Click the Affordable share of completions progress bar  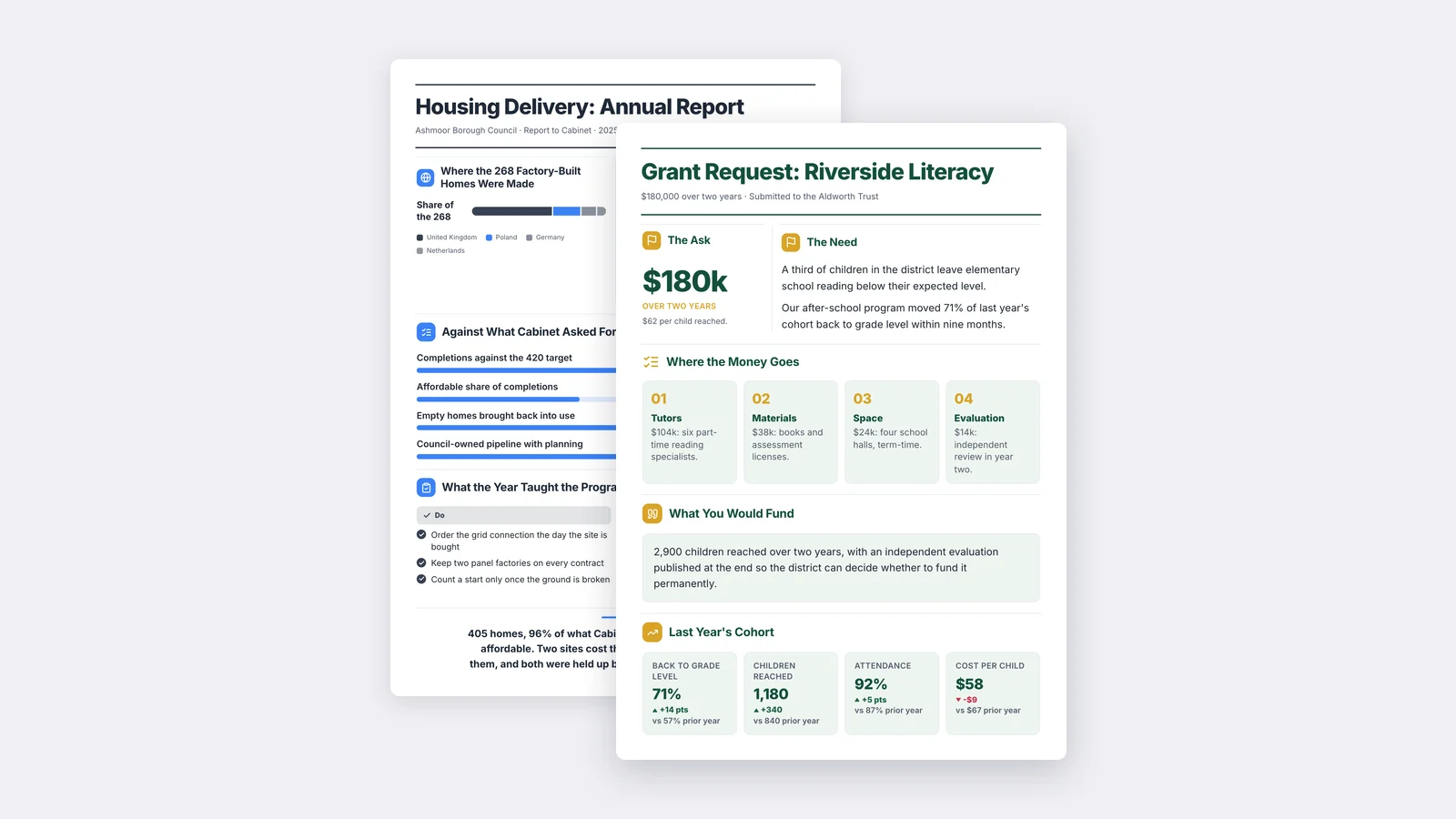tap(516, 399)
